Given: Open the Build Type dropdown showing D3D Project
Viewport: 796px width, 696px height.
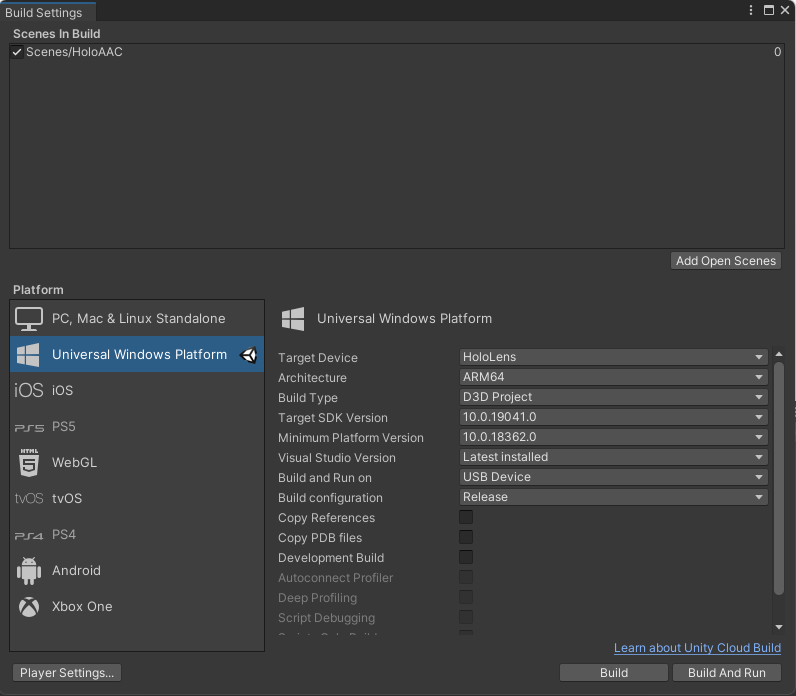Looking at the screenshot, I should 613,397.
